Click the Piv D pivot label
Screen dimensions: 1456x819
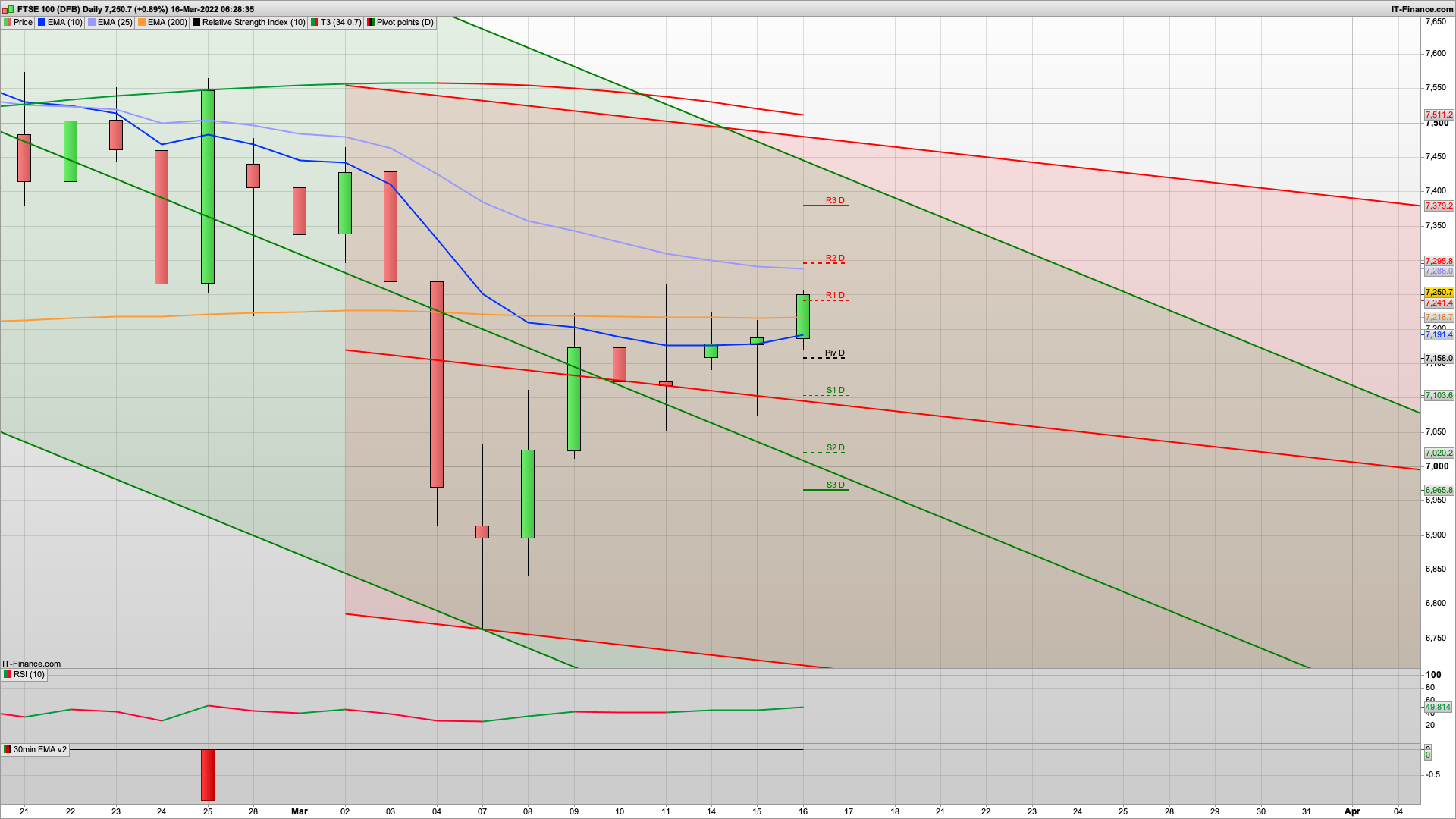point(834,353)
